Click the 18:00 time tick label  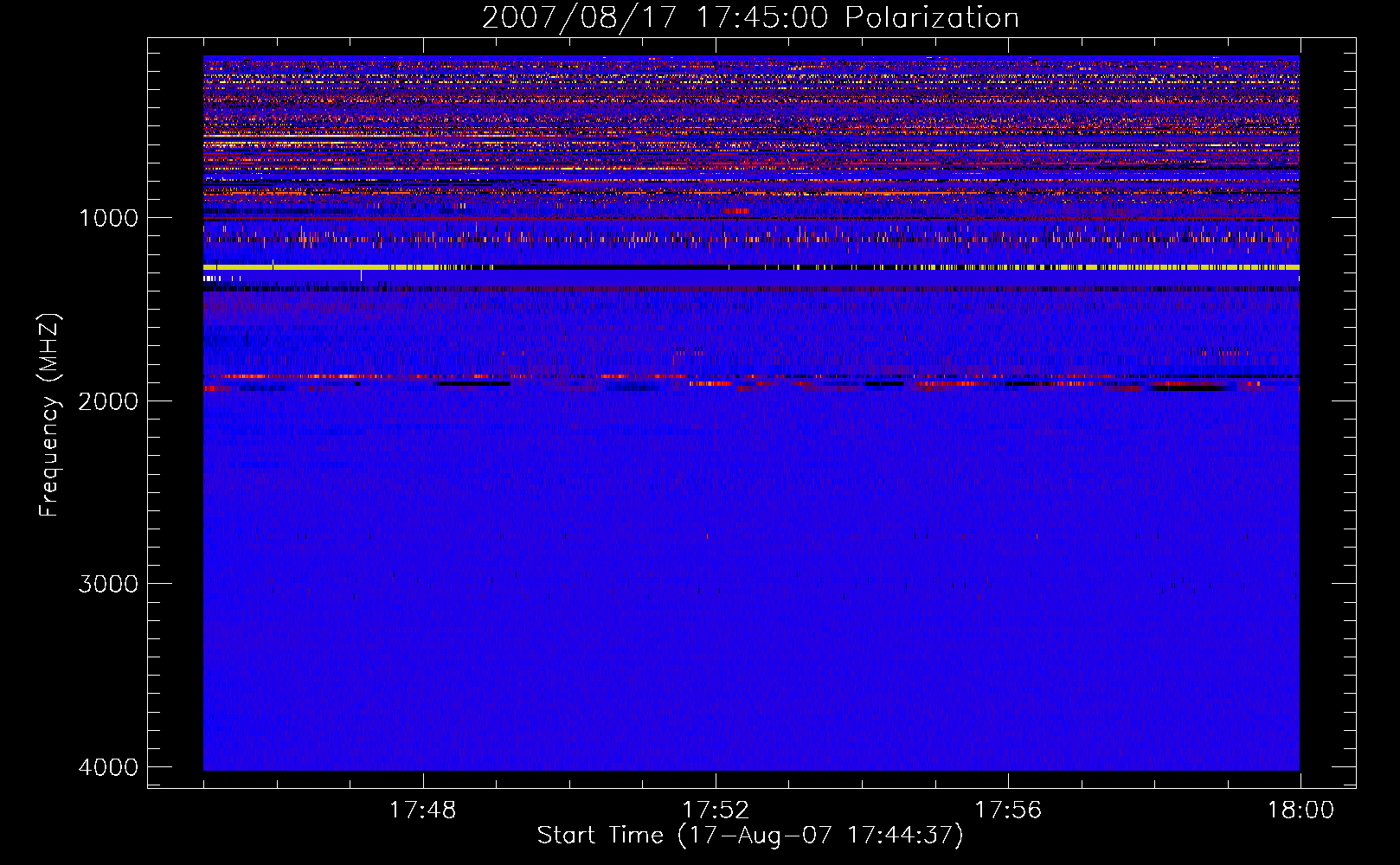coord(1300,811)
